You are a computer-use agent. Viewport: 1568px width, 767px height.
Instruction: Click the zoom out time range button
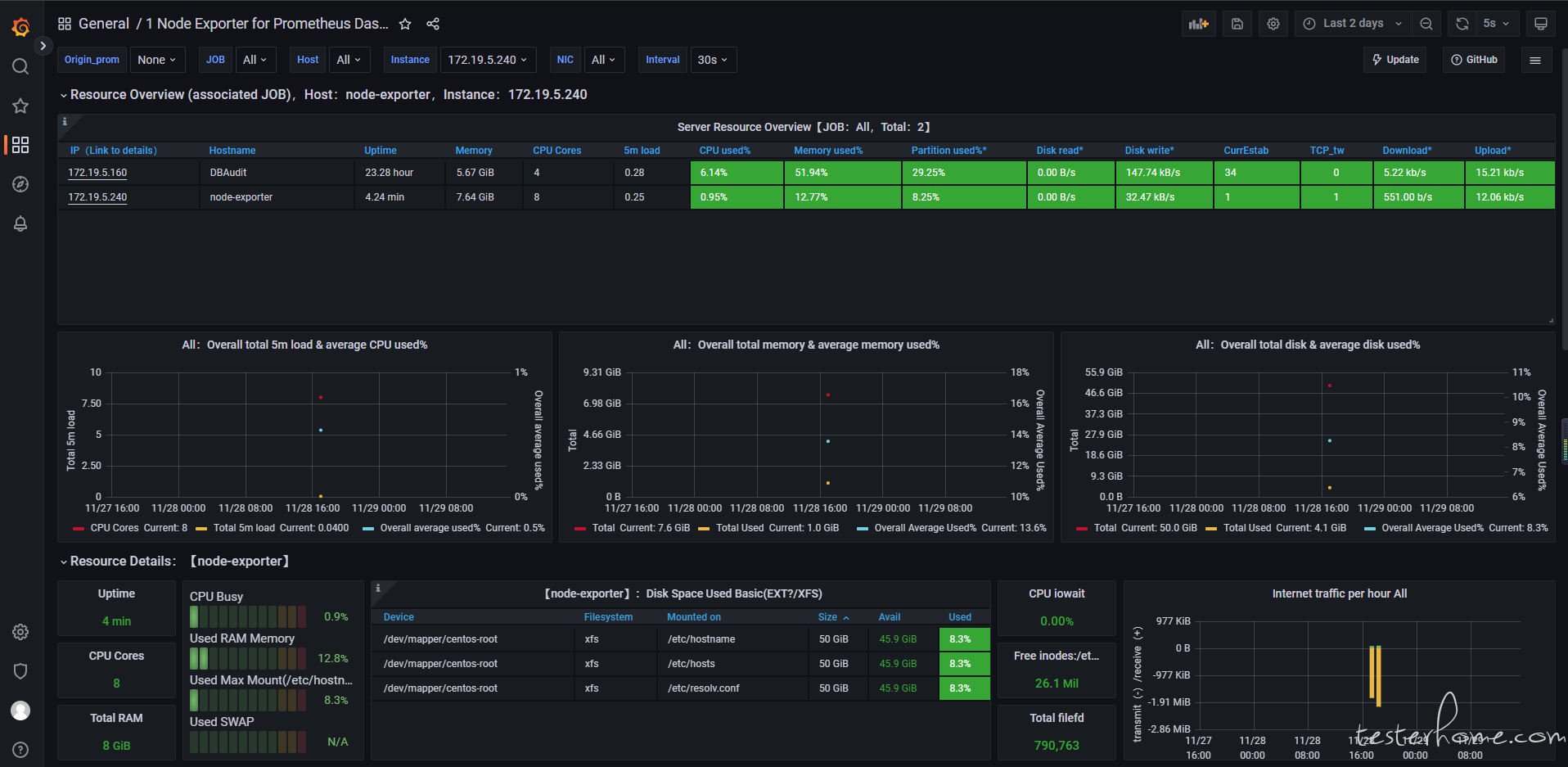point(1426,24)
